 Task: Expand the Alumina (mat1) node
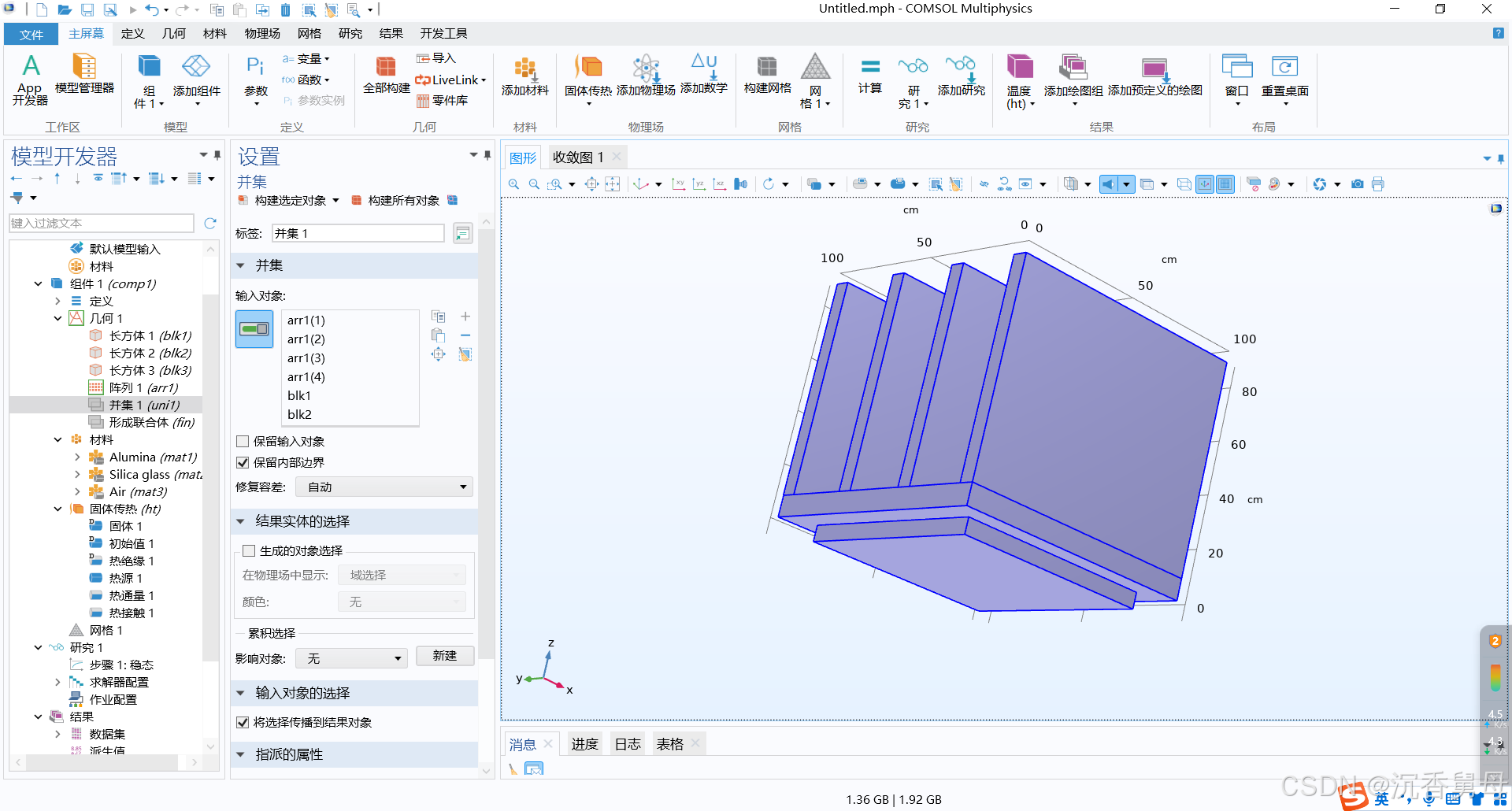pyautogui.click(x=77, y=457)
